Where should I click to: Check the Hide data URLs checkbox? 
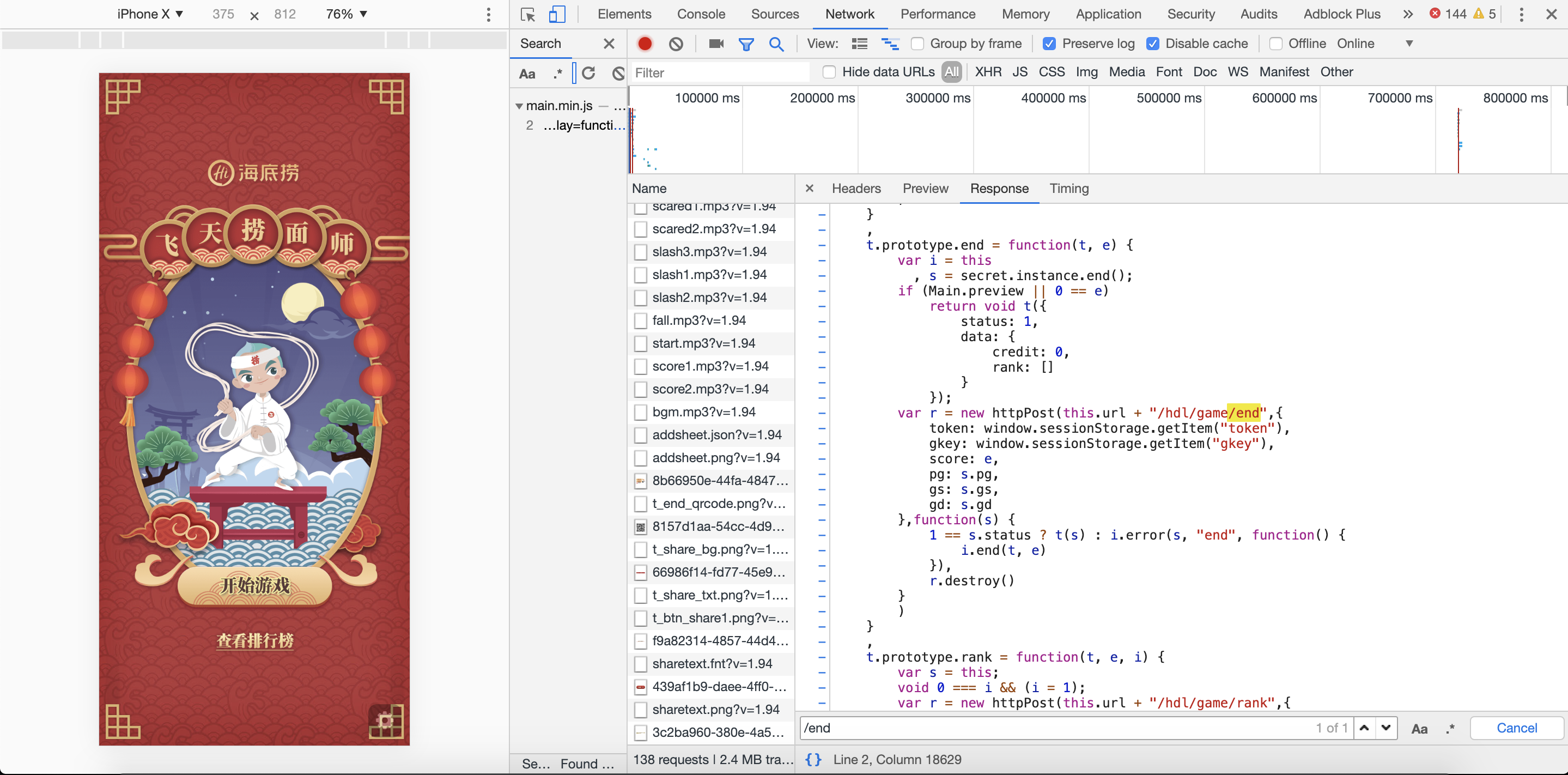click(829, 72)
